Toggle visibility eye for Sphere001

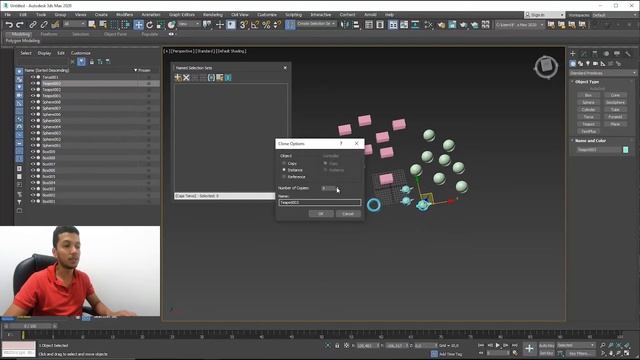(33, 145)
